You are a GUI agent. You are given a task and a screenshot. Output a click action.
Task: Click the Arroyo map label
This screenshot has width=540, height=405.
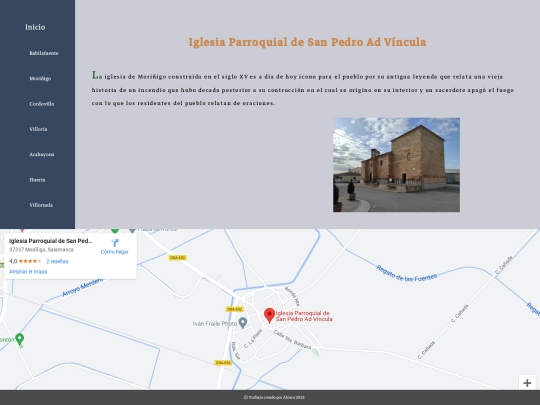click(83, 288)
